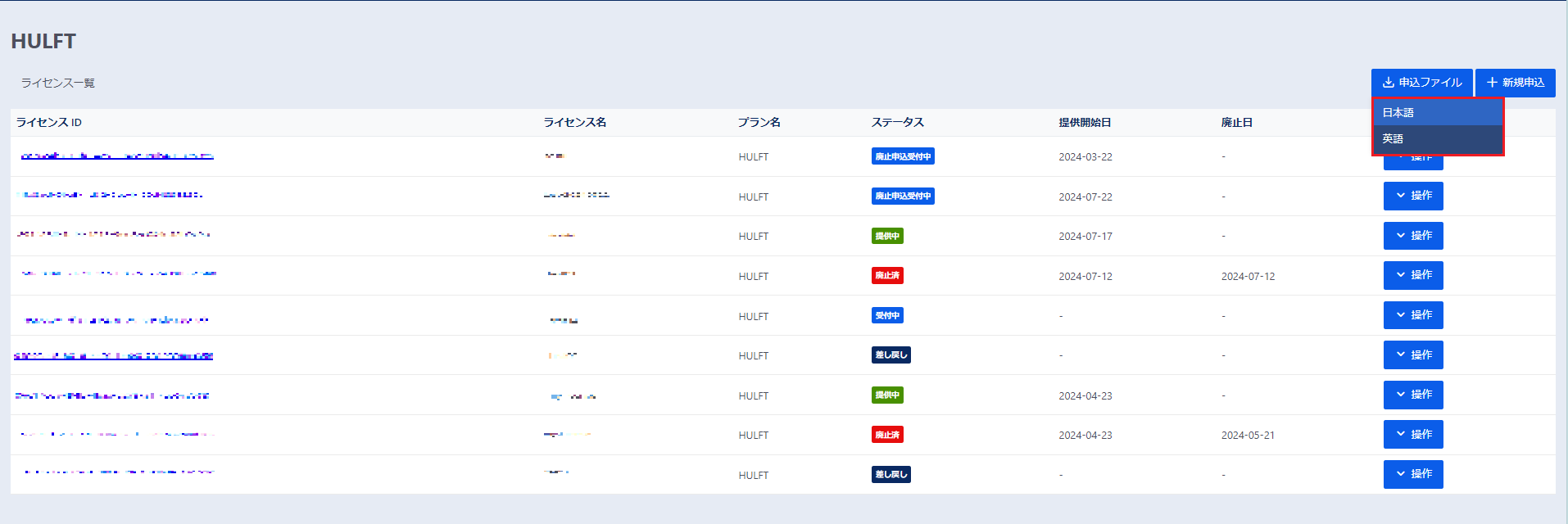Click the 新規申込 button

(x=1516, y=83)
